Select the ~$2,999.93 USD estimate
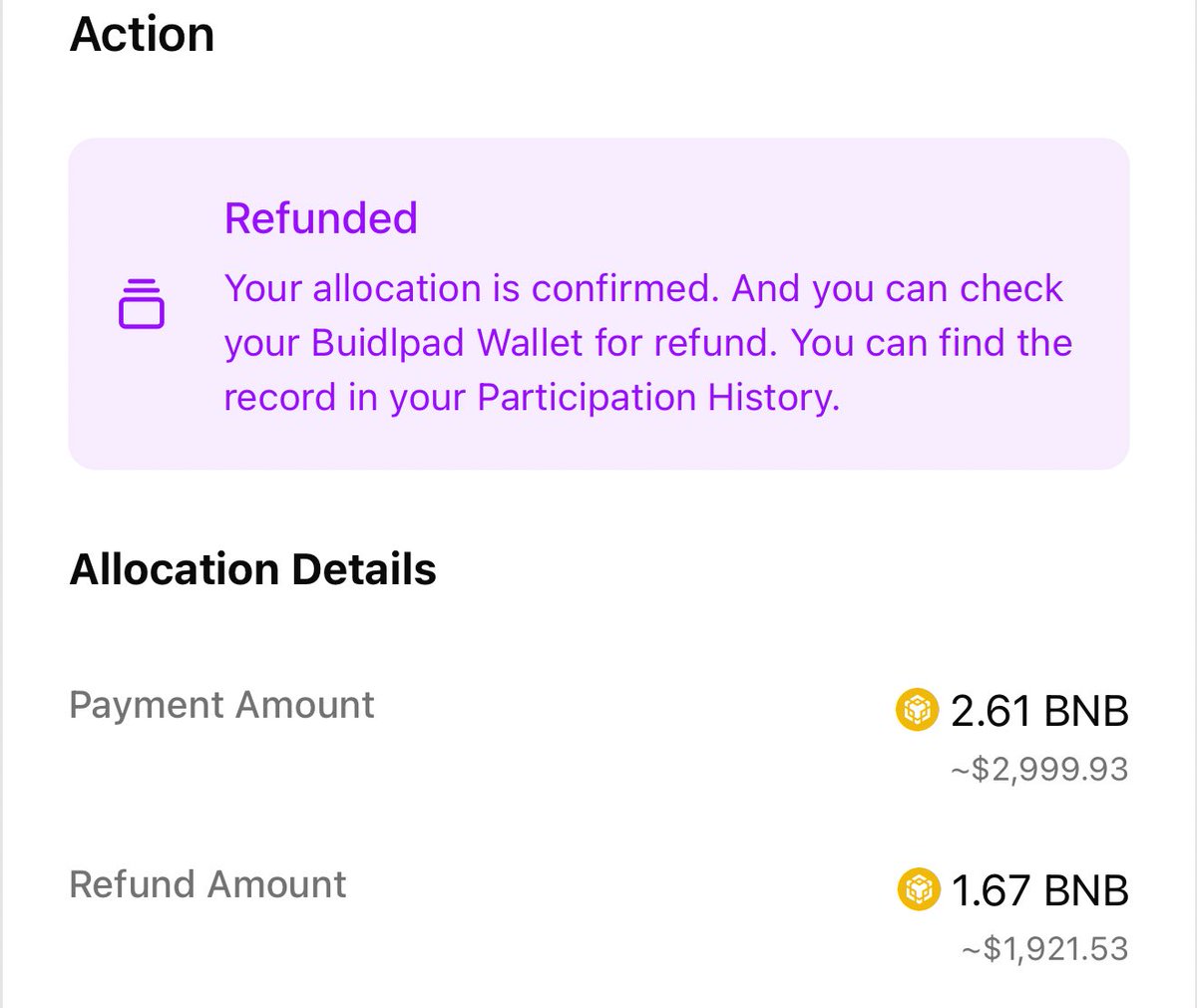 tap(1038, 770)
